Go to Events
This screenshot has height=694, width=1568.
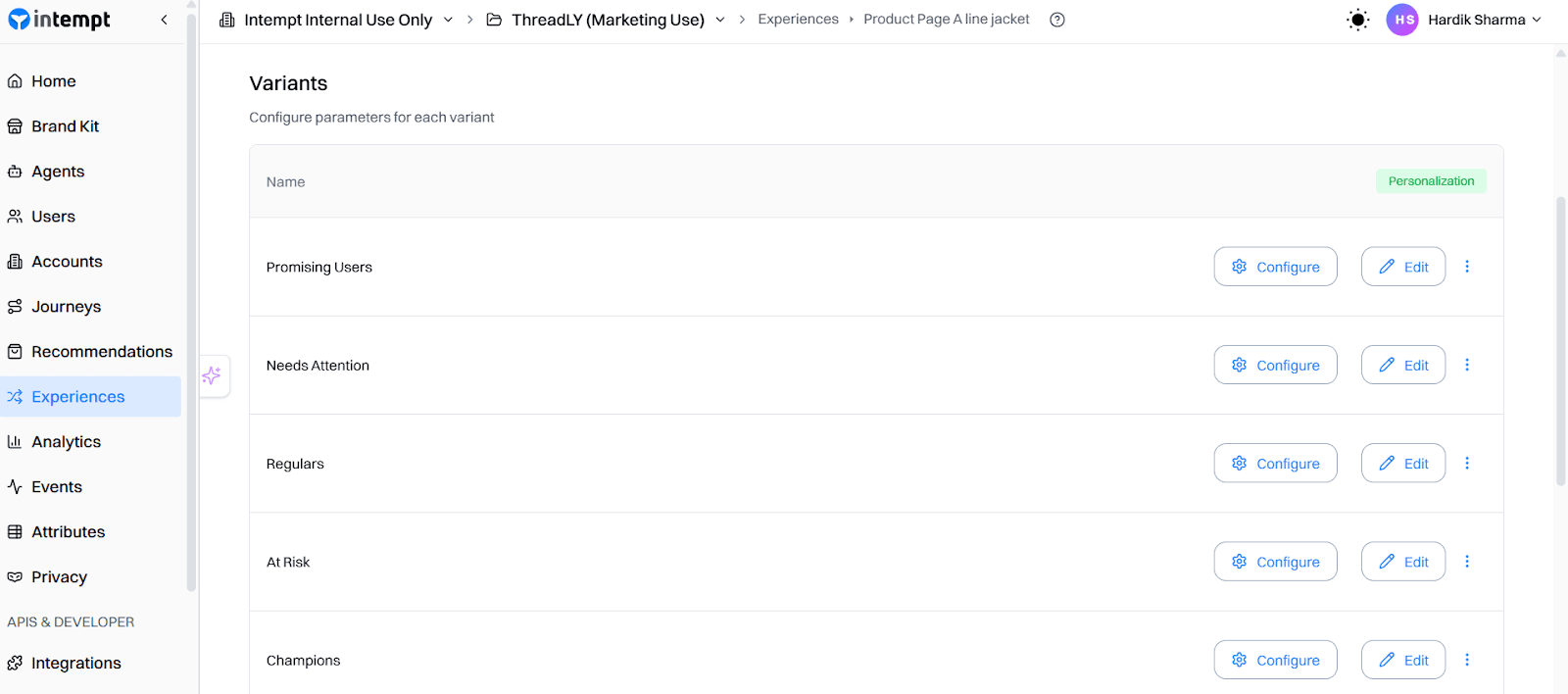point(90,487)
